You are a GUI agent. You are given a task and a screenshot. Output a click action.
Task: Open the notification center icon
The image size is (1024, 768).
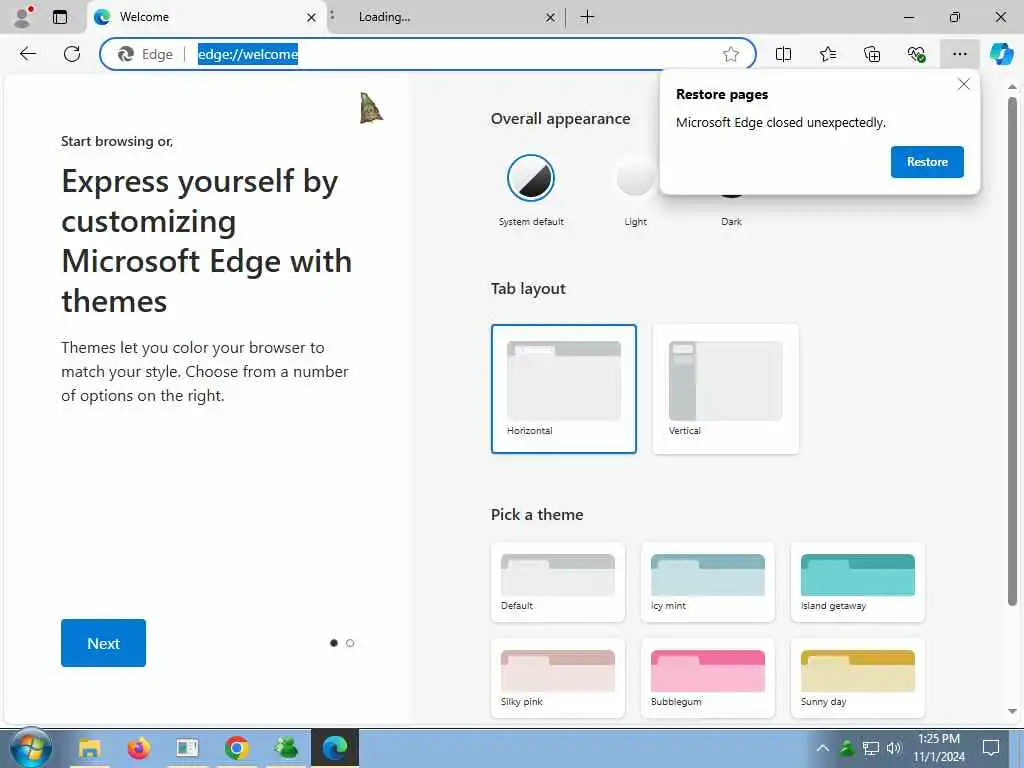[991, 748]
